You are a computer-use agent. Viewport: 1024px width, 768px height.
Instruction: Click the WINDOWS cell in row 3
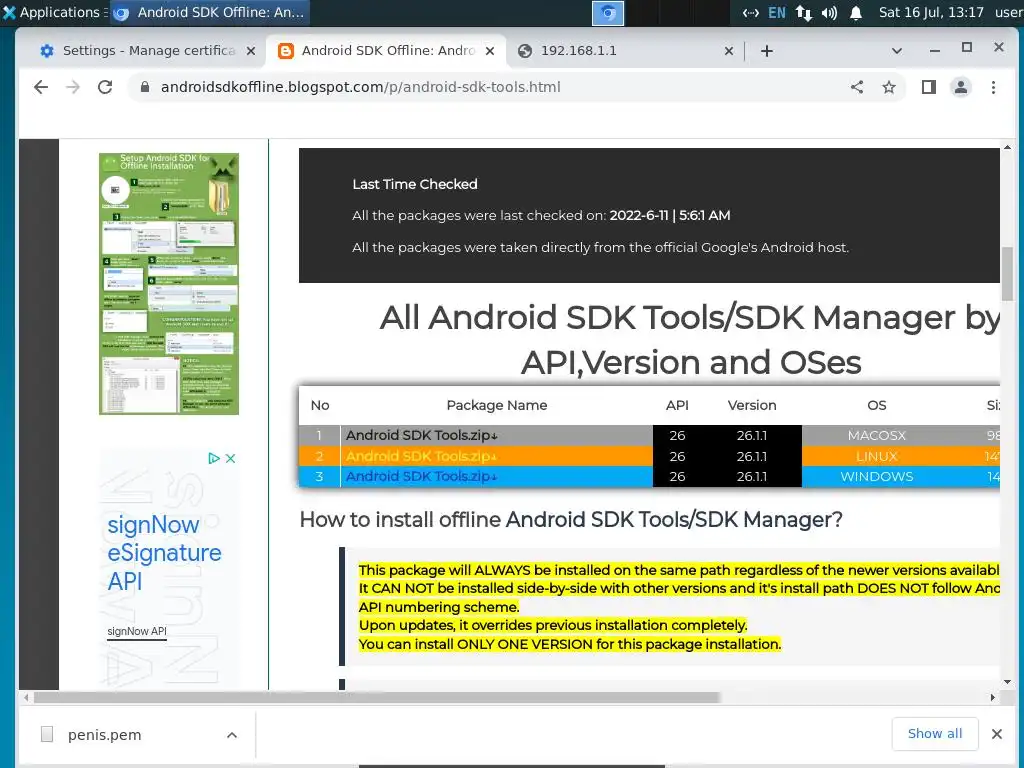[x=876, y=476]
